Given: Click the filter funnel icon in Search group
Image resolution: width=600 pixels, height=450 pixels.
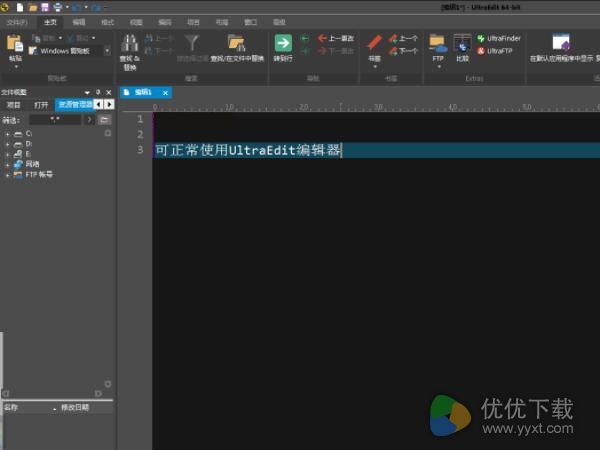Looking at the screenshot, I should pos(192,43).
